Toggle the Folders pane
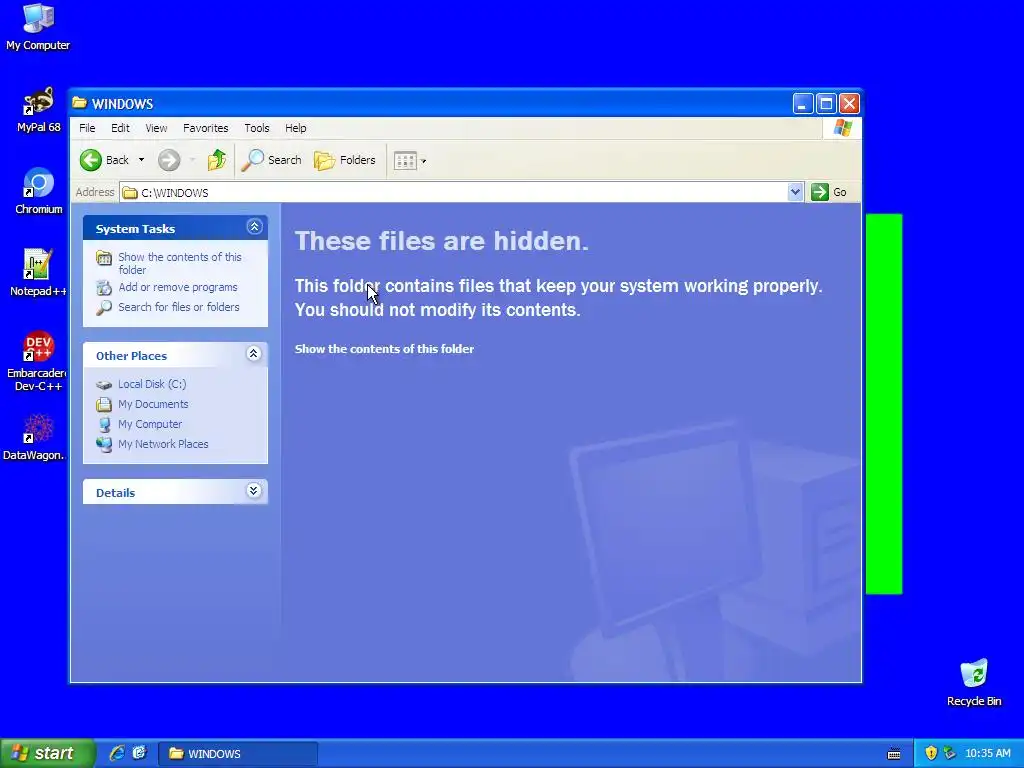 click(345, 160)
